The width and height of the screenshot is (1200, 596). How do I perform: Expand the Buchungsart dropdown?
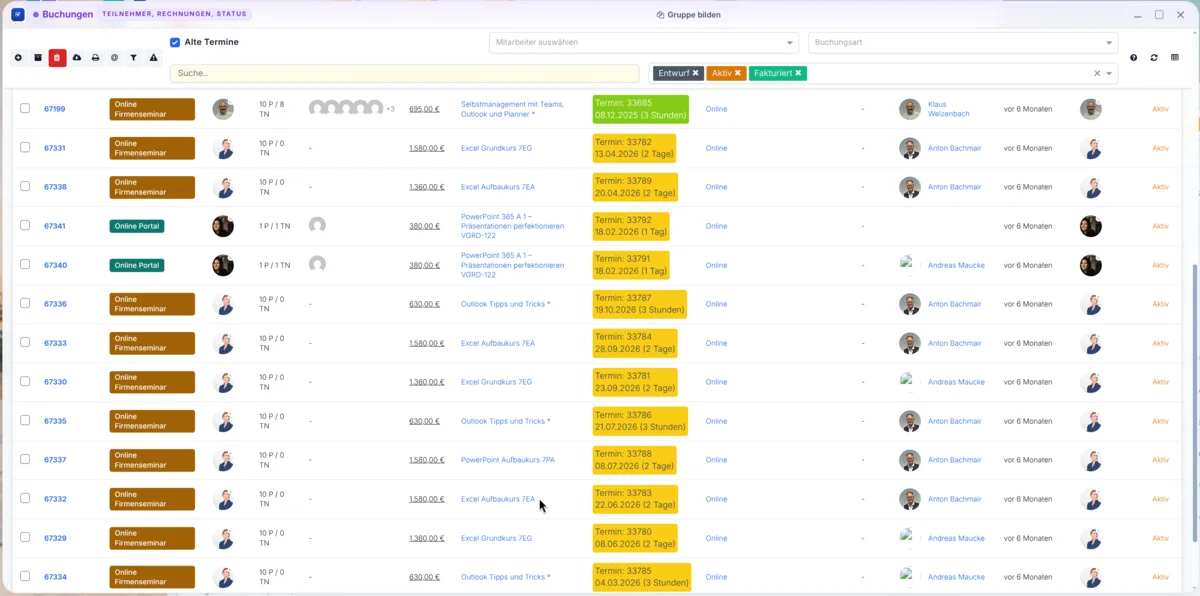pos(963,42)
